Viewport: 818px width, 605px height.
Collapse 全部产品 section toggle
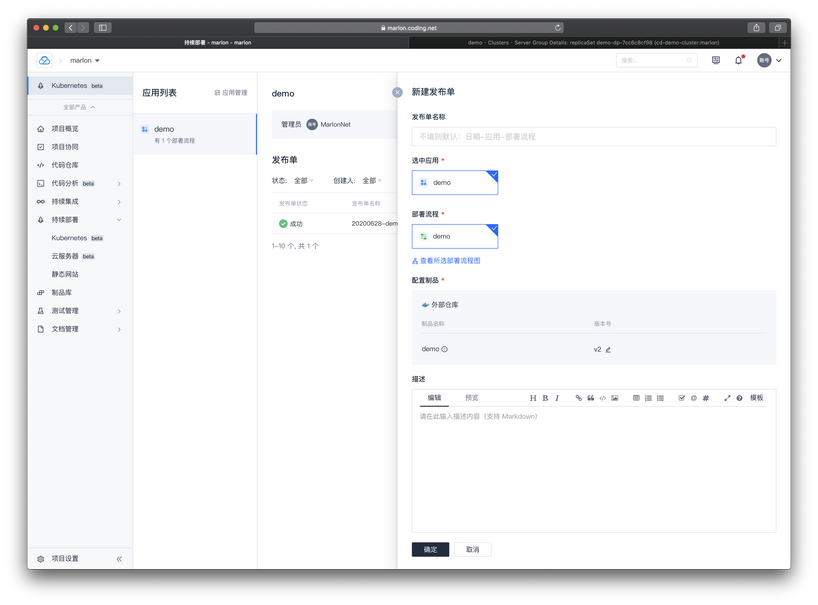coord(79,107)
